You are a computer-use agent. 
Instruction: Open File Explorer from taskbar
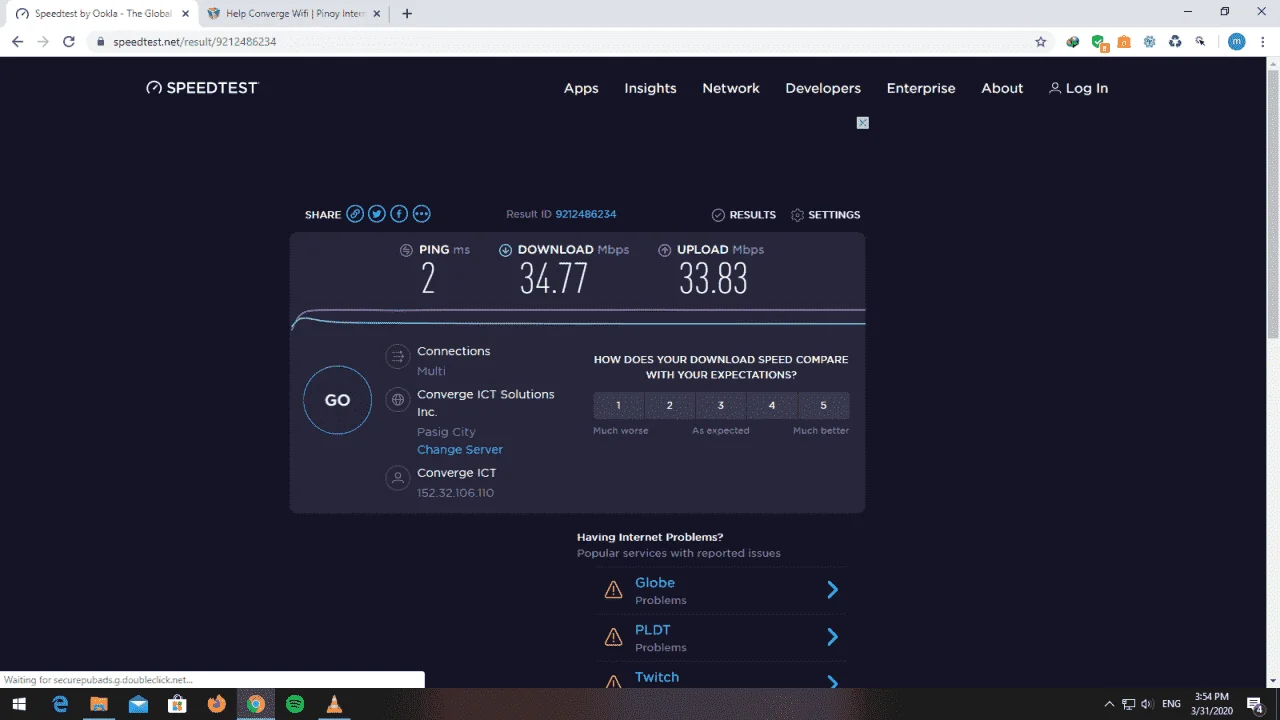[99, 704]
